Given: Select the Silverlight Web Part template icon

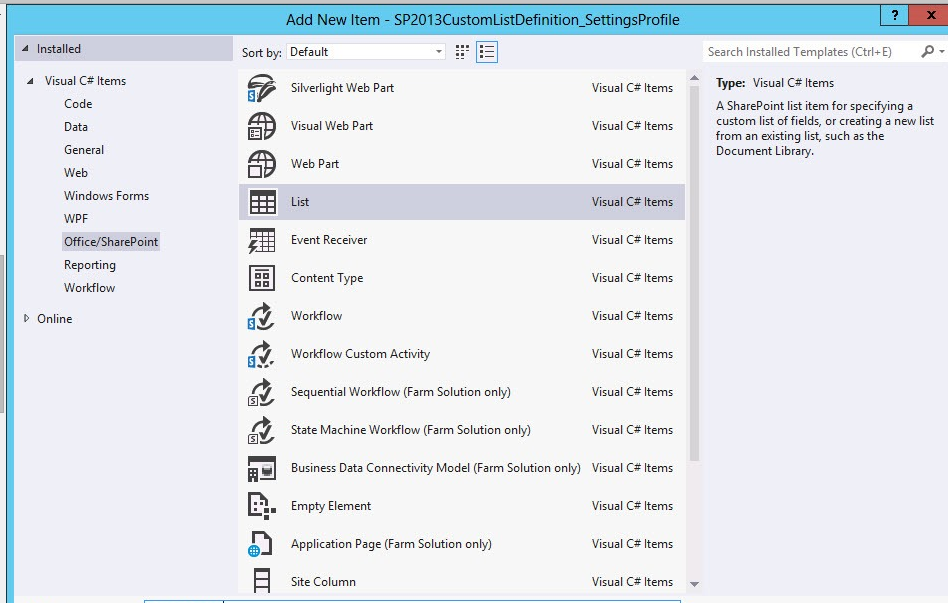Looking at the screenshot, I should tap(262, 88).
